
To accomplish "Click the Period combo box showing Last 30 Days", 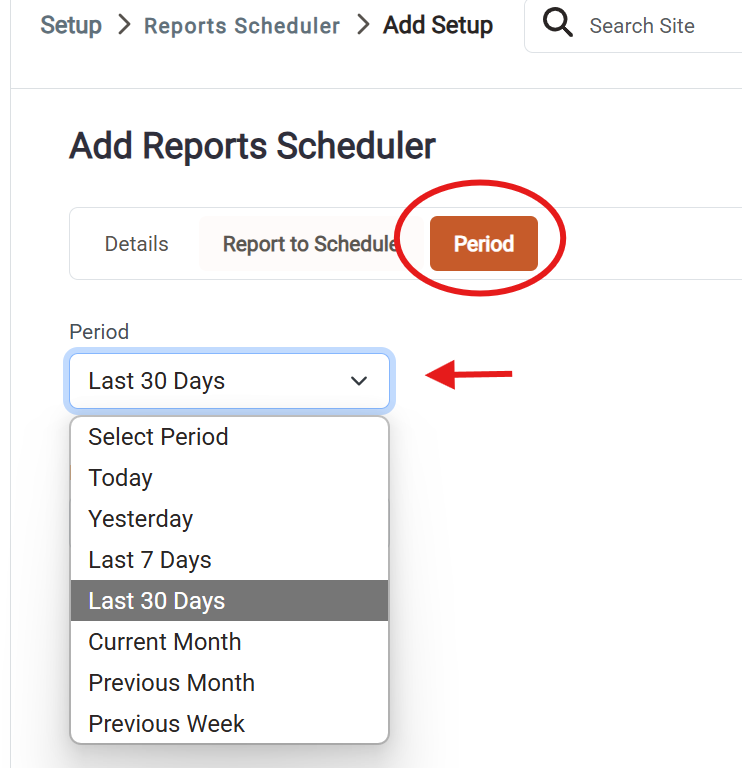I will click(230, 381).
